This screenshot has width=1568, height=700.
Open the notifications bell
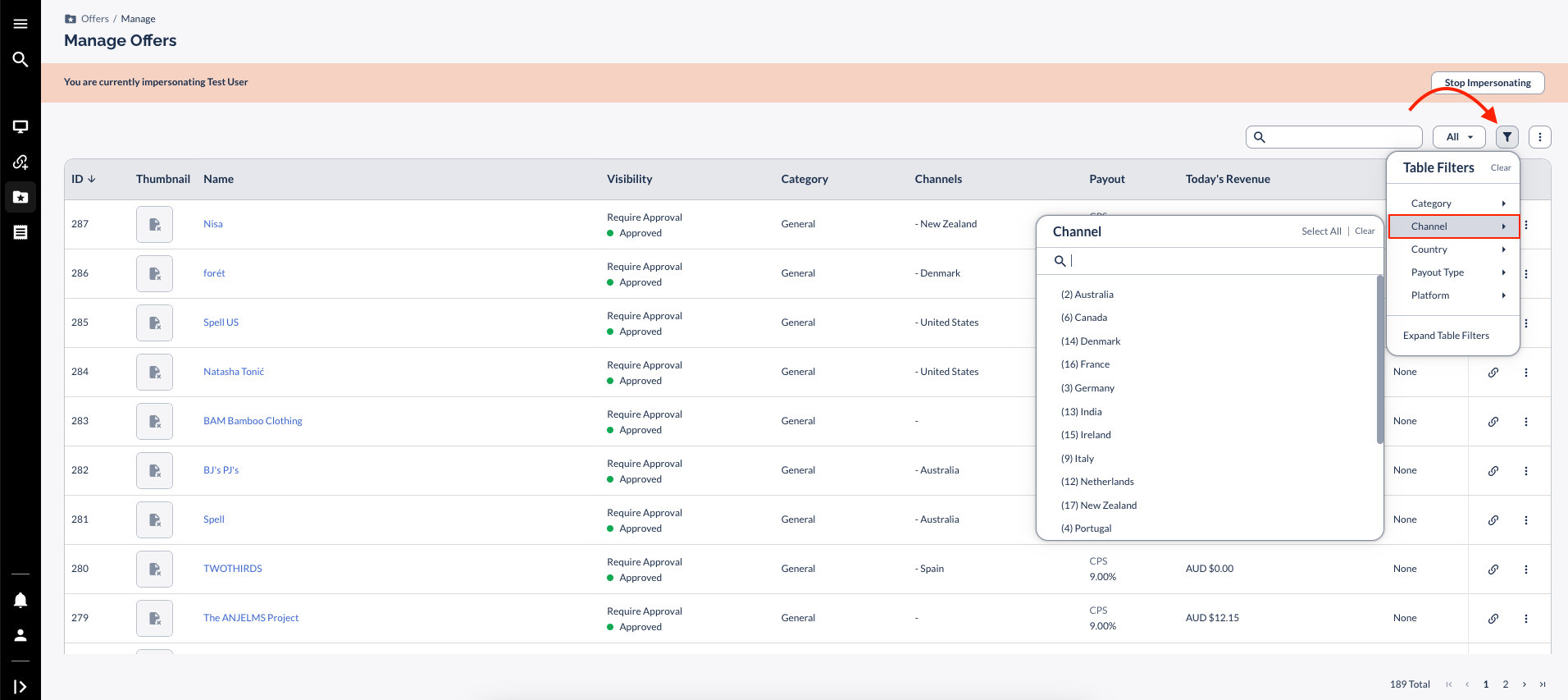pos(21,601)
